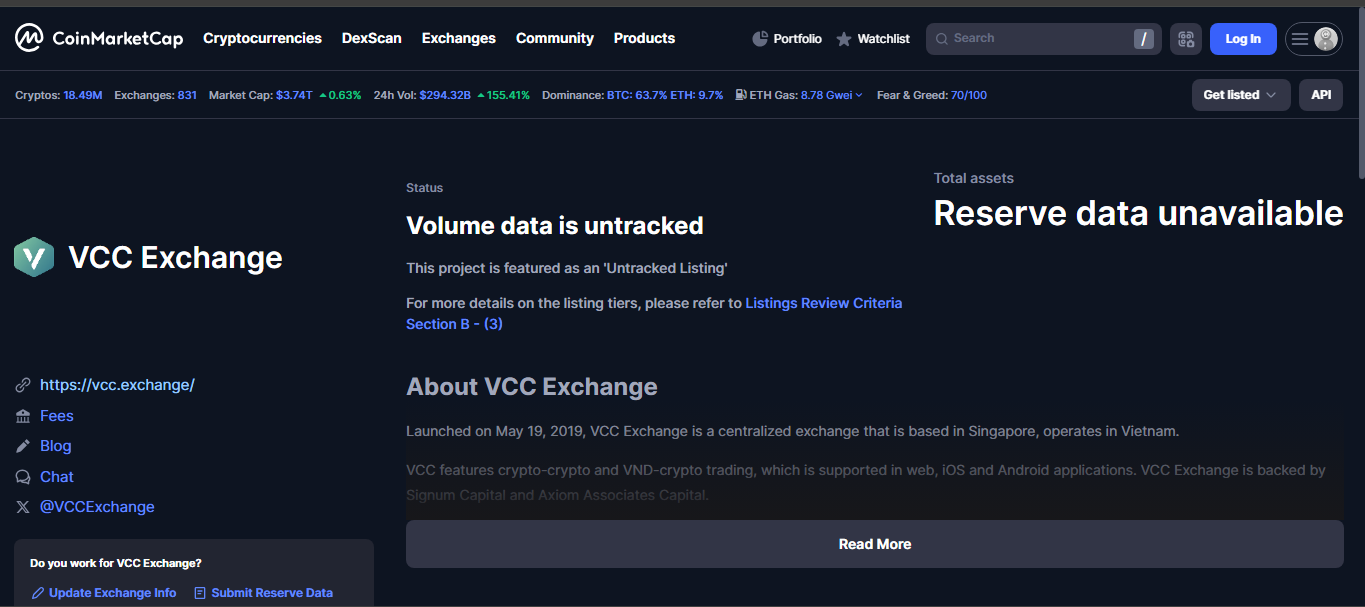
Task: Click the Volume data is untracked heading
Action: point(555,226)
